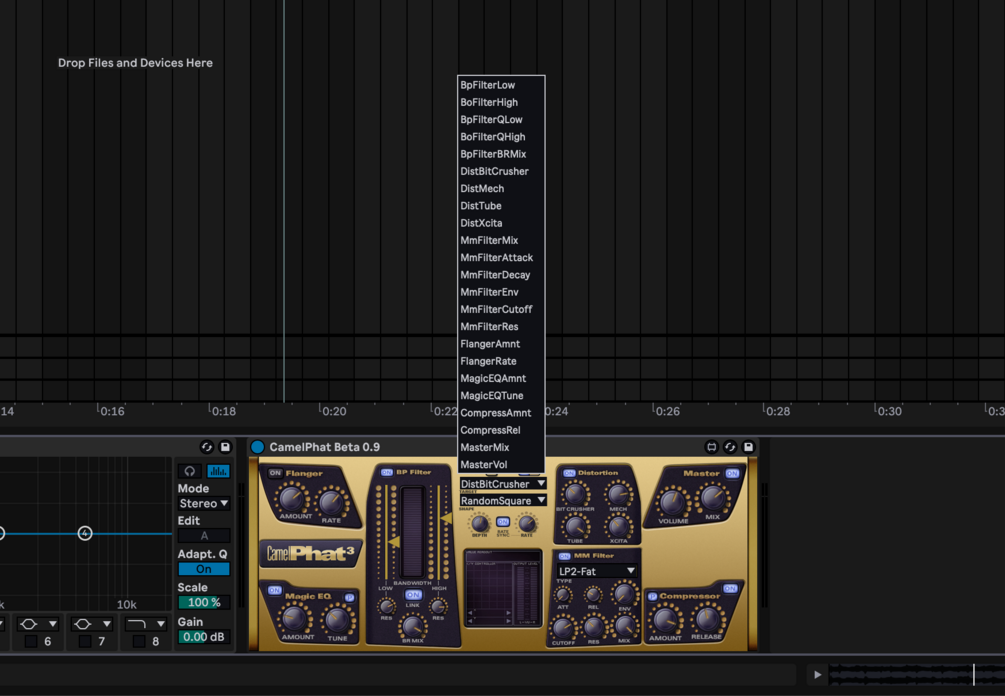Open the RandomSquare shape dropdown
The height and width of the screenshot is (696, 1005).
pos(502,501)
